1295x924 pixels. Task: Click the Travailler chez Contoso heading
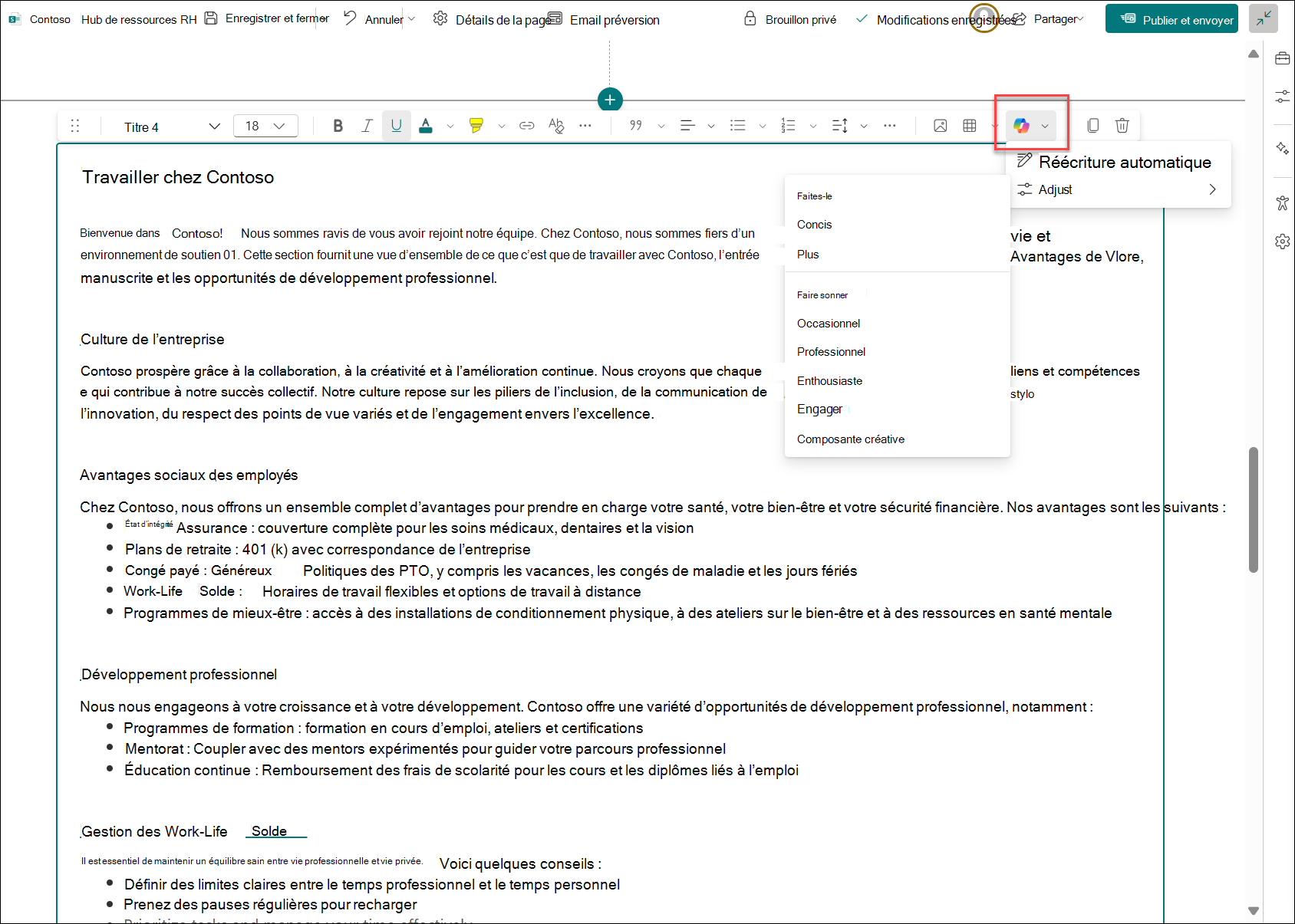pos(178,177)
